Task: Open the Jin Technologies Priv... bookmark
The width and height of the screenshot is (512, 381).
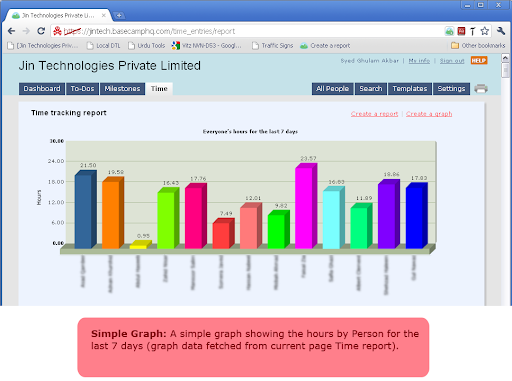Action: pos(43,46)
